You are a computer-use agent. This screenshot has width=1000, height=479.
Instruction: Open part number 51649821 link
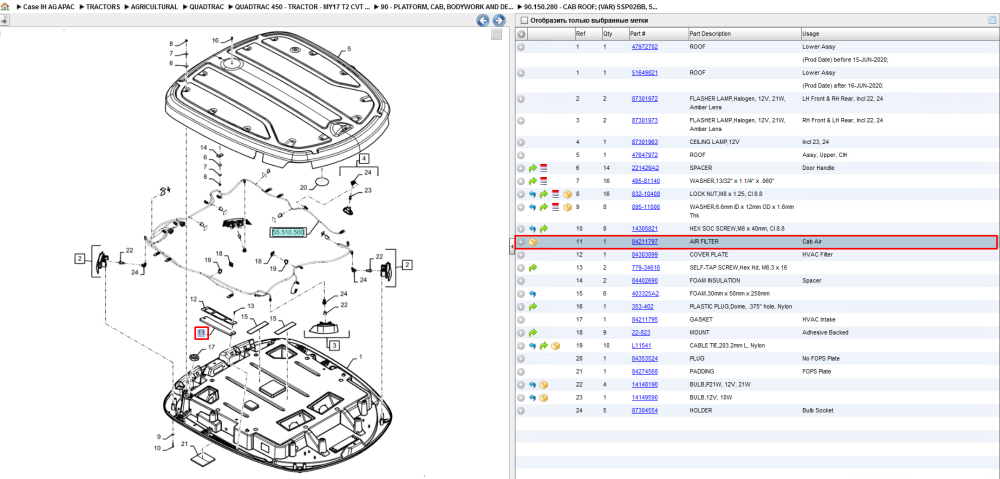(x=644, y=73)
